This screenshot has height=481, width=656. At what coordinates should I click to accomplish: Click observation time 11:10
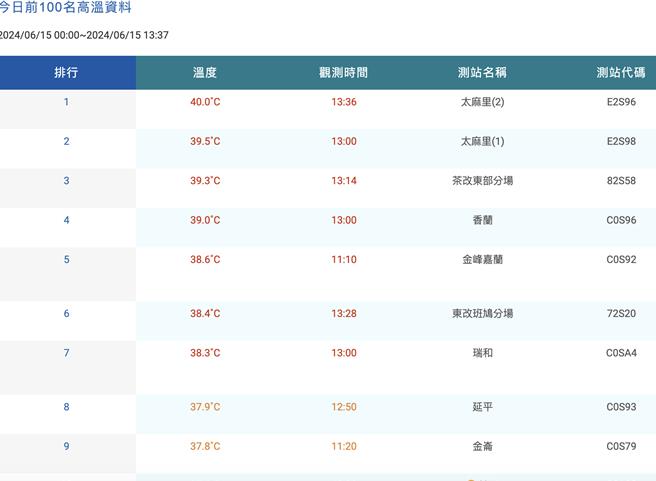[x=344, y=259]
